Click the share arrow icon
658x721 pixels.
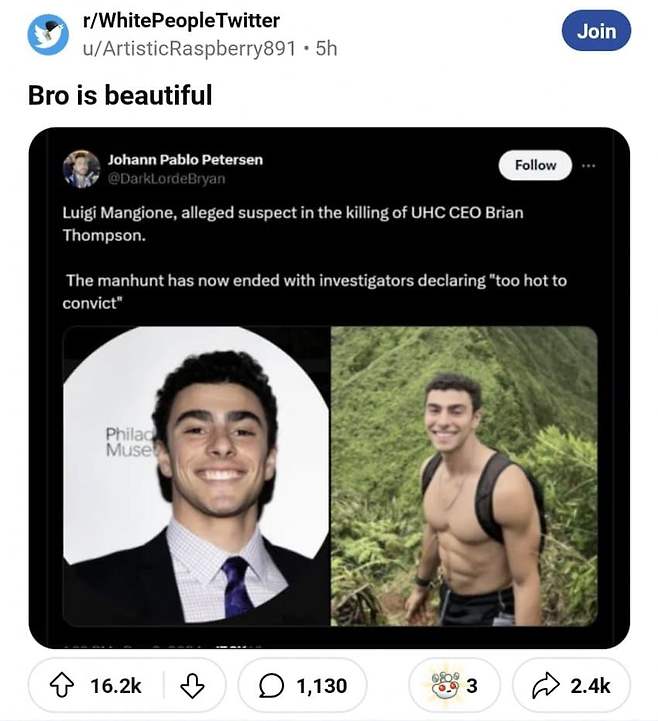click(547, 685)
